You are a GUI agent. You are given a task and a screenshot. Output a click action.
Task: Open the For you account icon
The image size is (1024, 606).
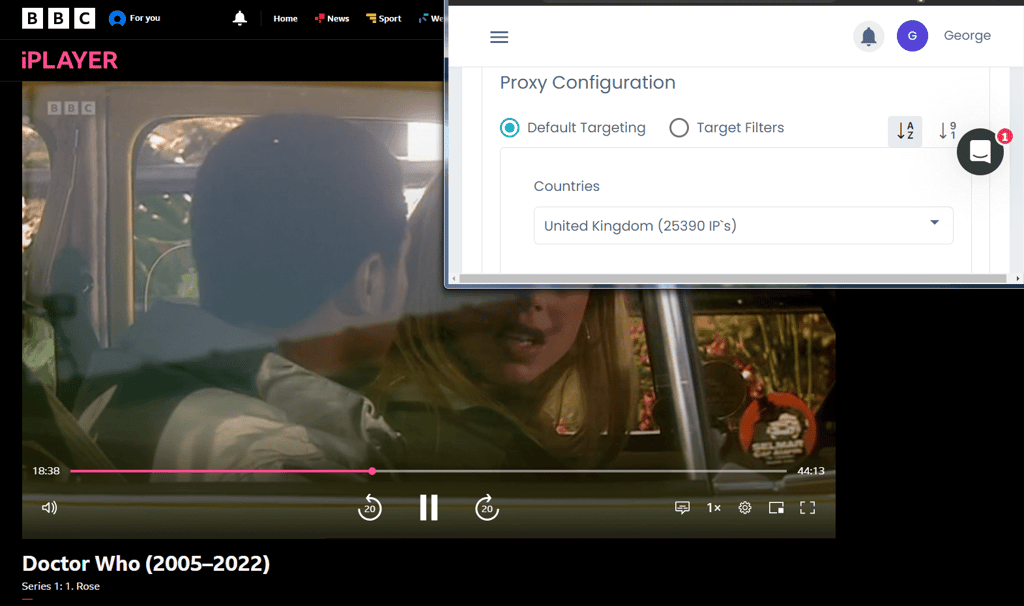[x=117, y=18]
